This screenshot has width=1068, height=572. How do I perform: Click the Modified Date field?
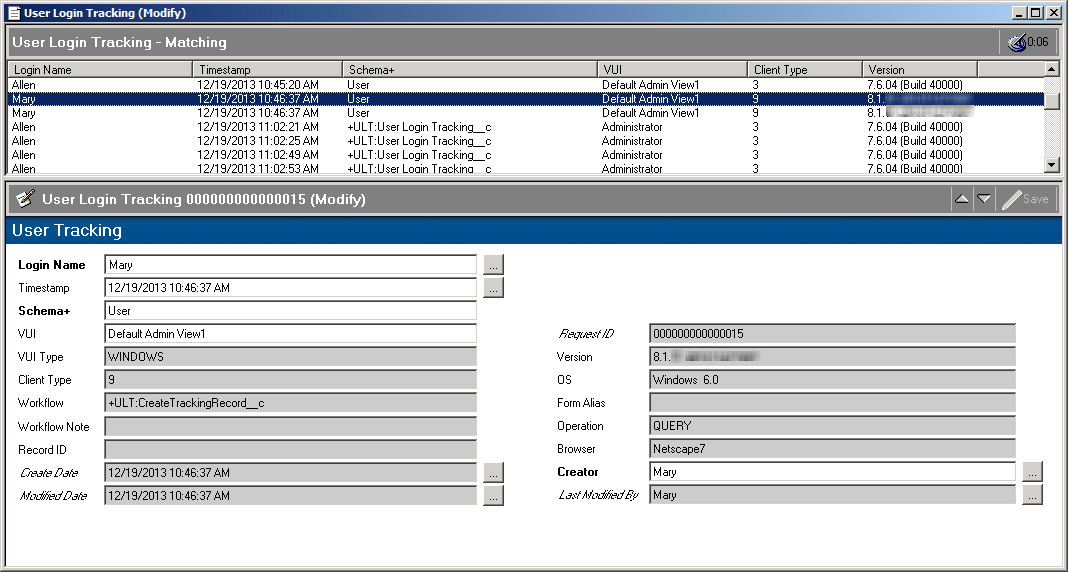[x=291, y=496]
